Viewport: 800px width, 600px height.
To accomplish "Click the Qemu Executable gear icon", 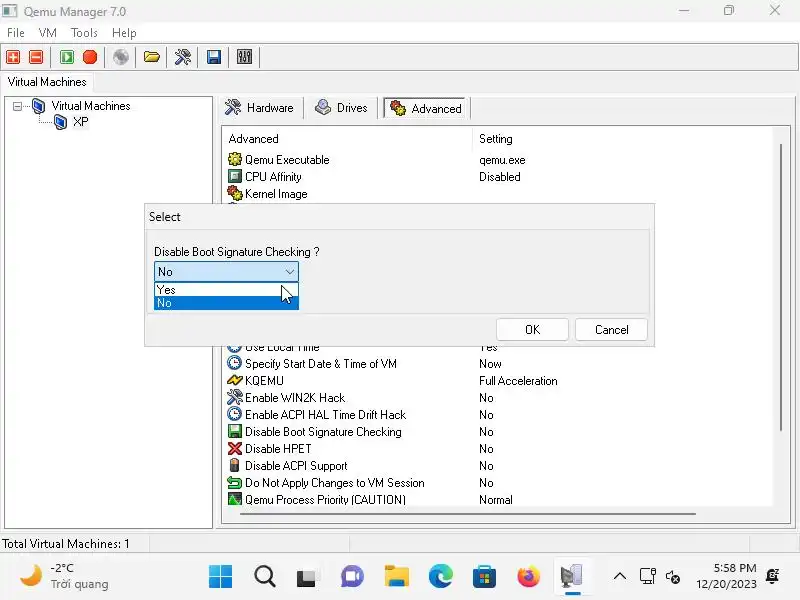I will pyautogui.click(x=235, y=159).
